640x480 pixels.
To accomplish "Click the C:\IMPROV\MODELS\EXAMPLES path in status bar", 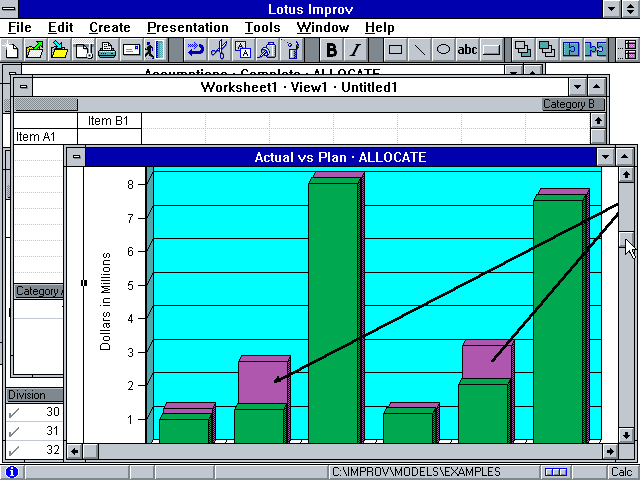I will [x=416, y=472].
